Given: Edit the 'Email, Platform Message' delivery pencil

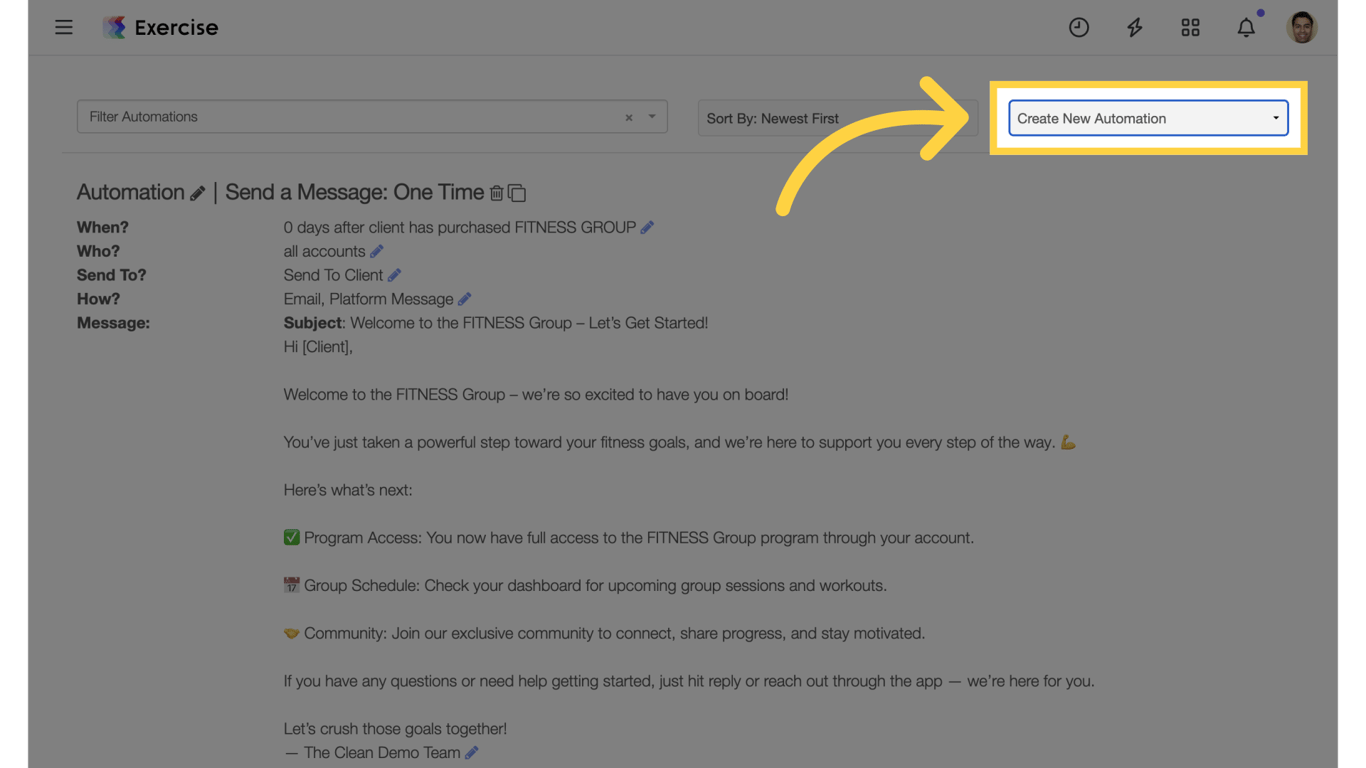Looking at the screenshot, I should click(463, 298).
